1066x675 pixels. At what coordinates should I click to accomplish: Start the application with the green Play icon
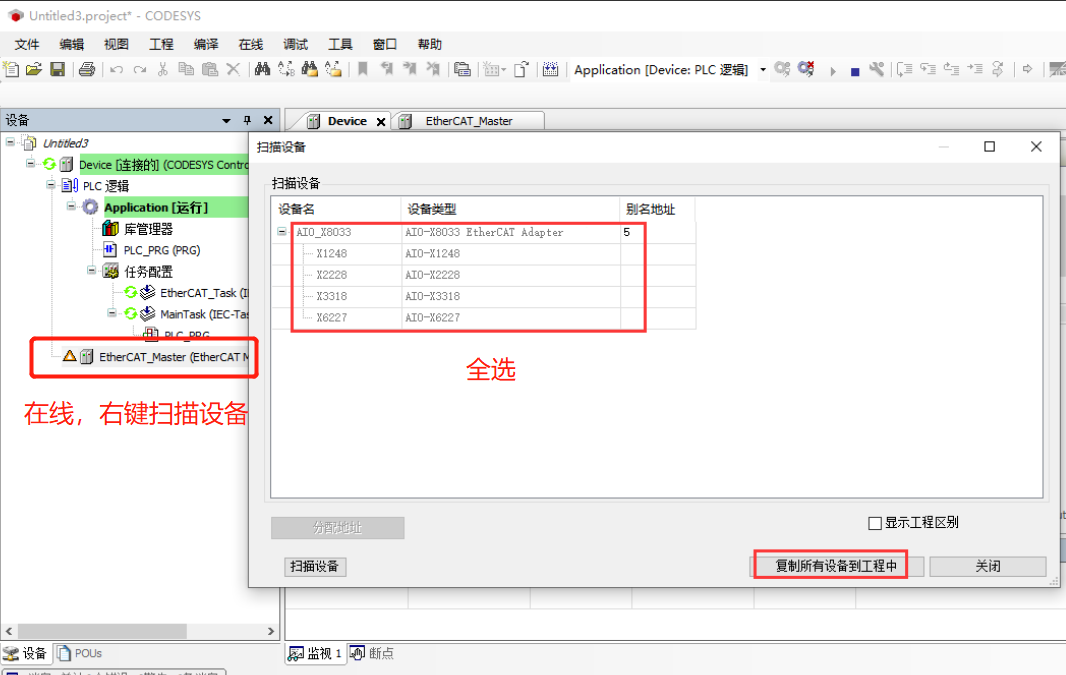point(833,70)
